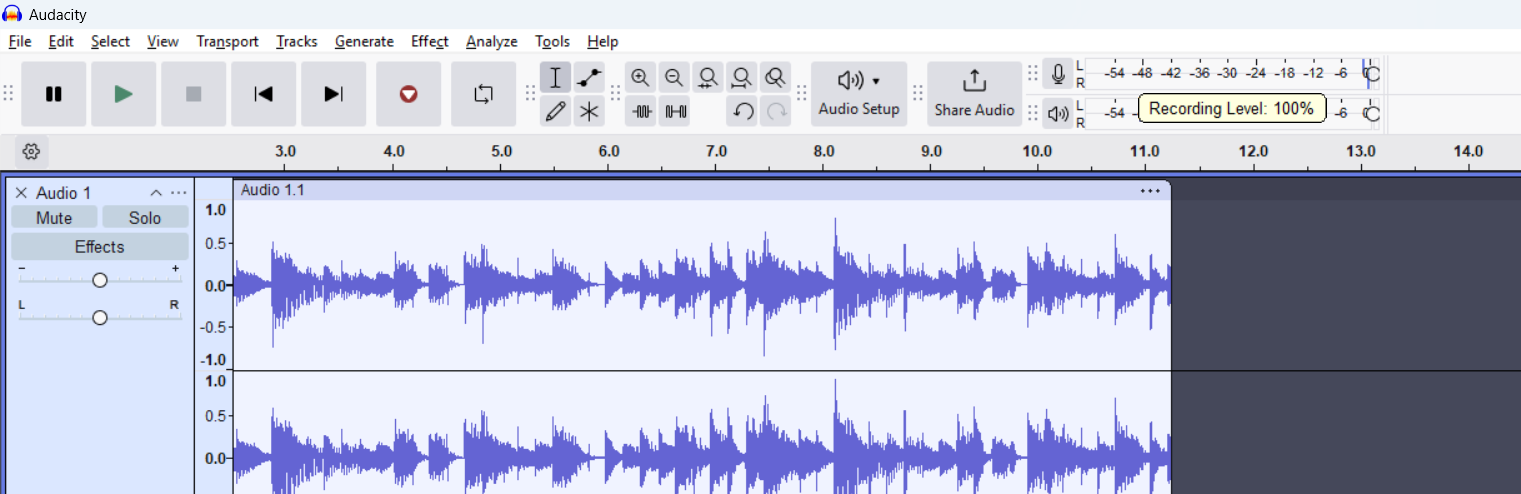The height and width of the screenshot is (494, 1521).
Task: Collapse the Audio 1 track
Action: [156, 193]
